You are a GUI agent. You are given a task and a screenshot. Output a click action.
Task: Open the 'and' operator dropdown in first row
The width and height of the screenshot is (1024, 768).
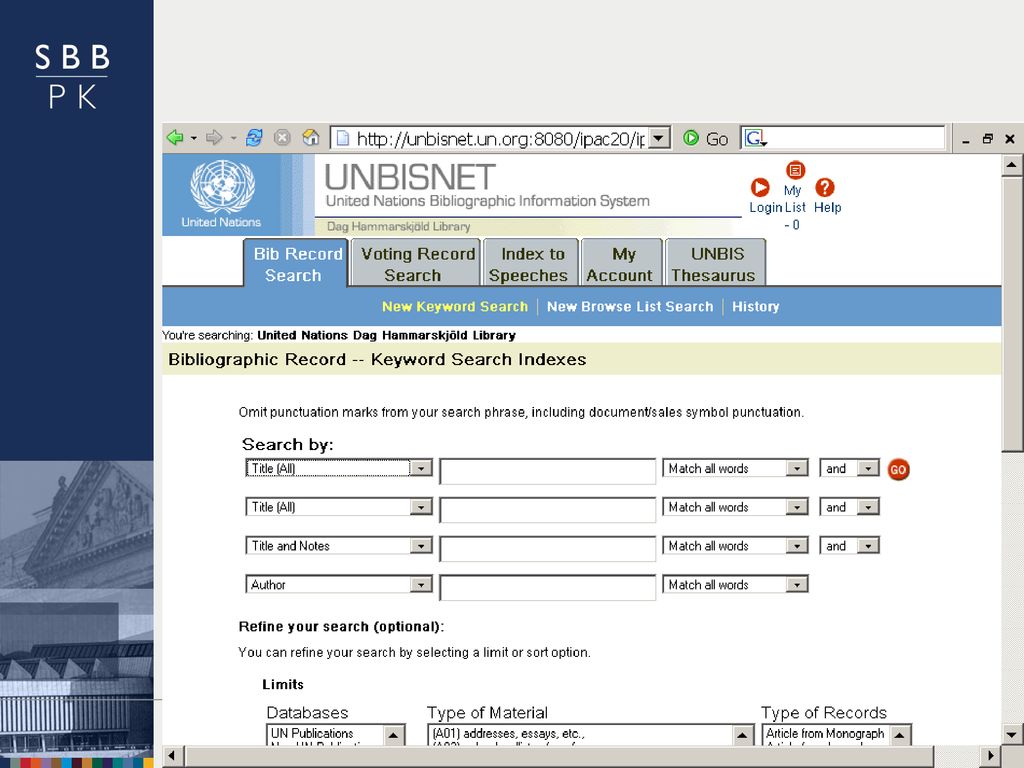point(868,469)
